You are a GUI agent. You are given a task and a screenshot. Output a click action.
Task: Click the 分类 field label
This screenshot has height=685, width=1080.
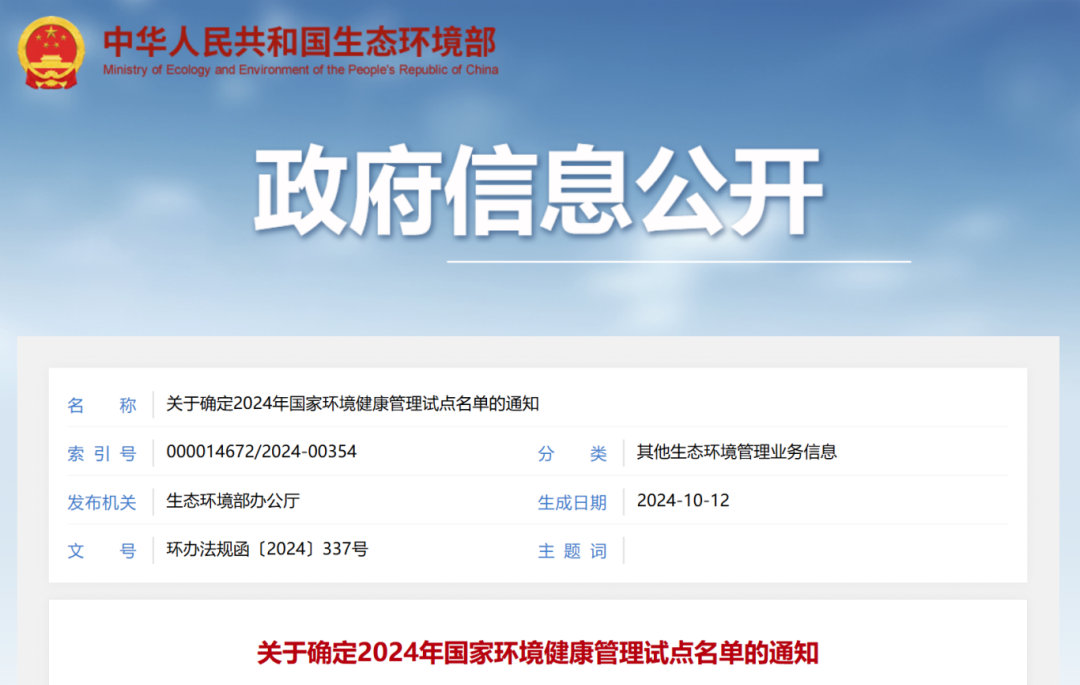click(x=572, y=453)
